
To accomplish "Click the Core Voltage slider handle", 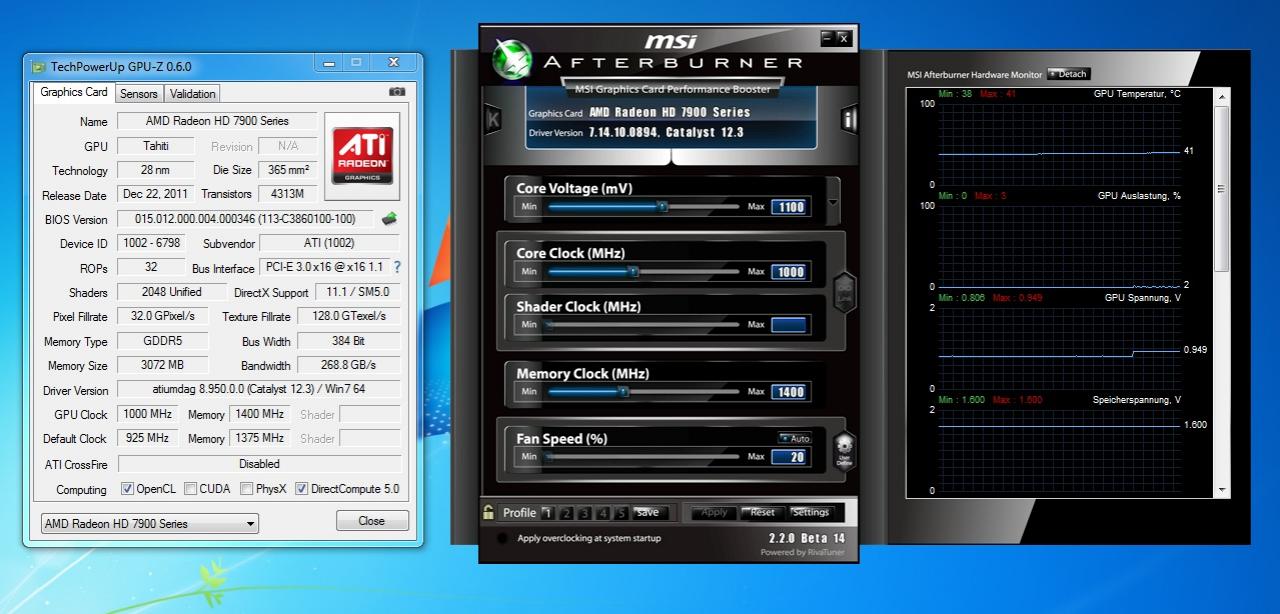I will [662, 206].
